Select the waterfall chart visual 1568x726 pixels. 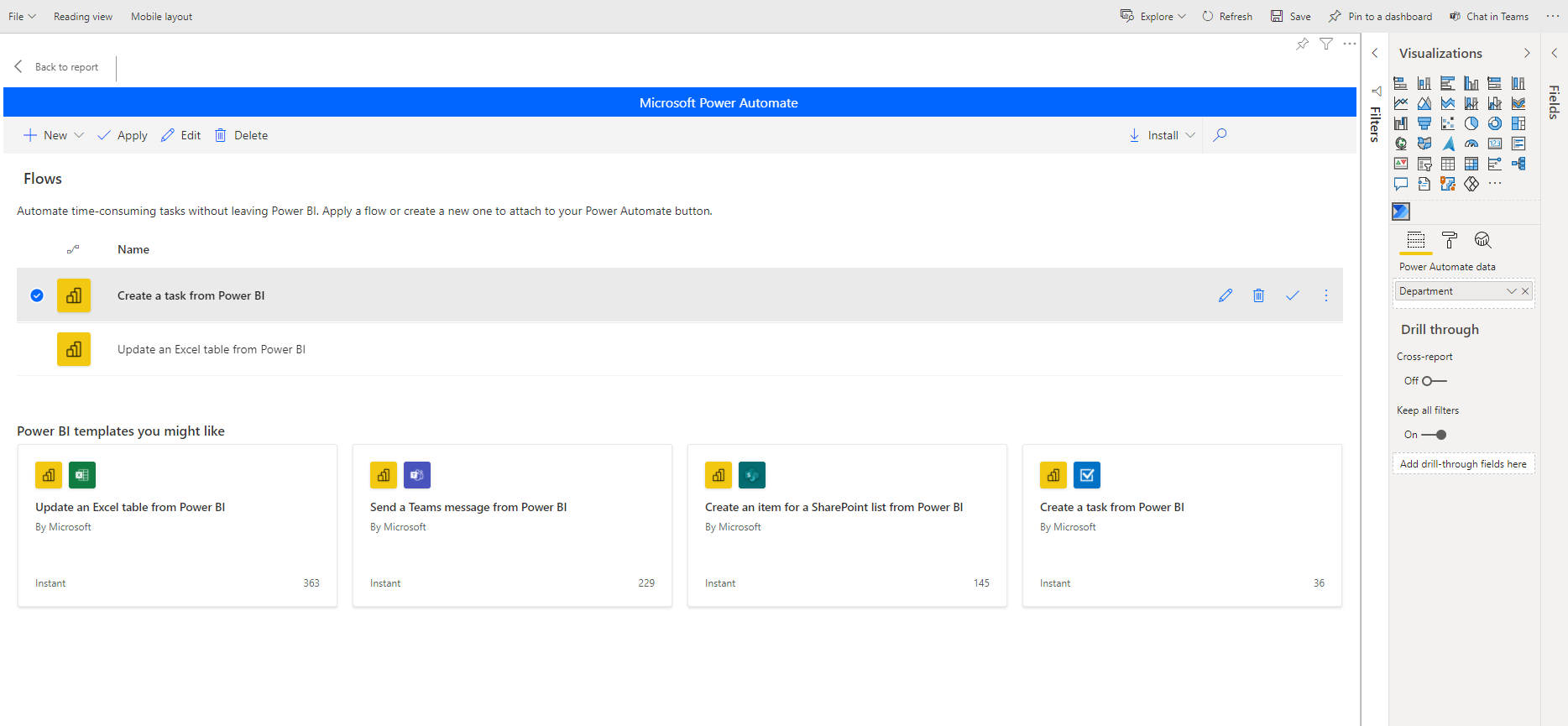(x=1400, y=123)
